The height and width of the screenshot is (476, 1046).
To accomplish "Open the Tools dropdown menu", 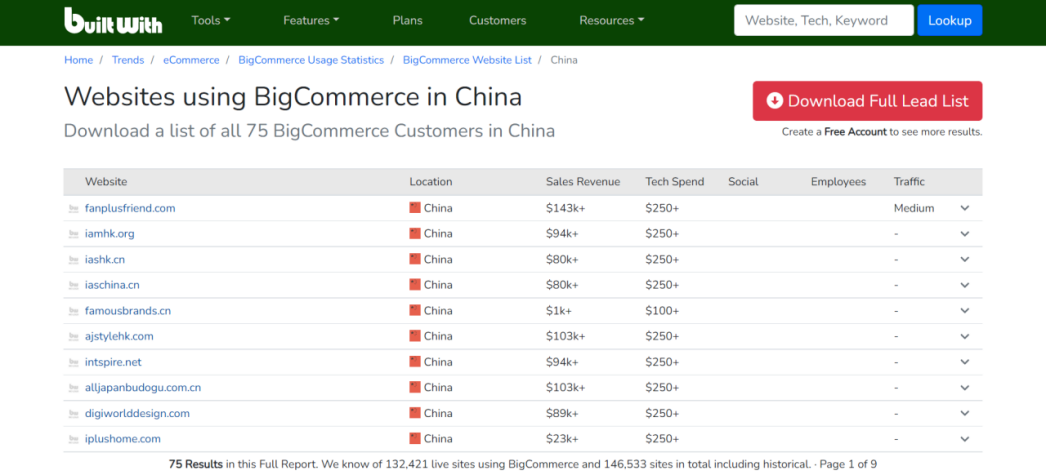I will pyautogui.click(x=210, y=20).
